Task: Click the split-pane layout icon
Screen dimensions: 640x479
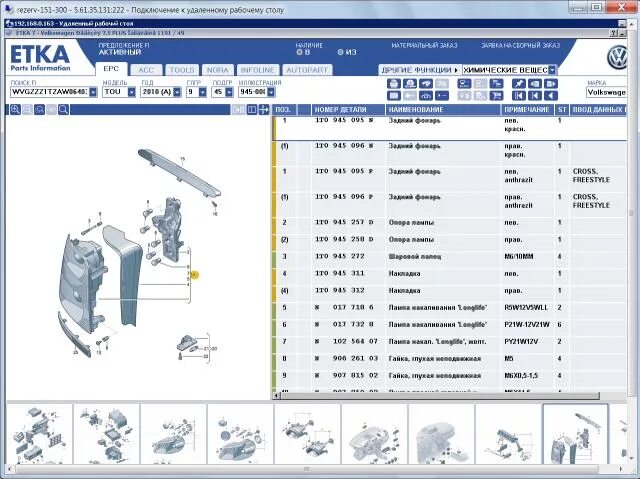Action: point(252,109)
